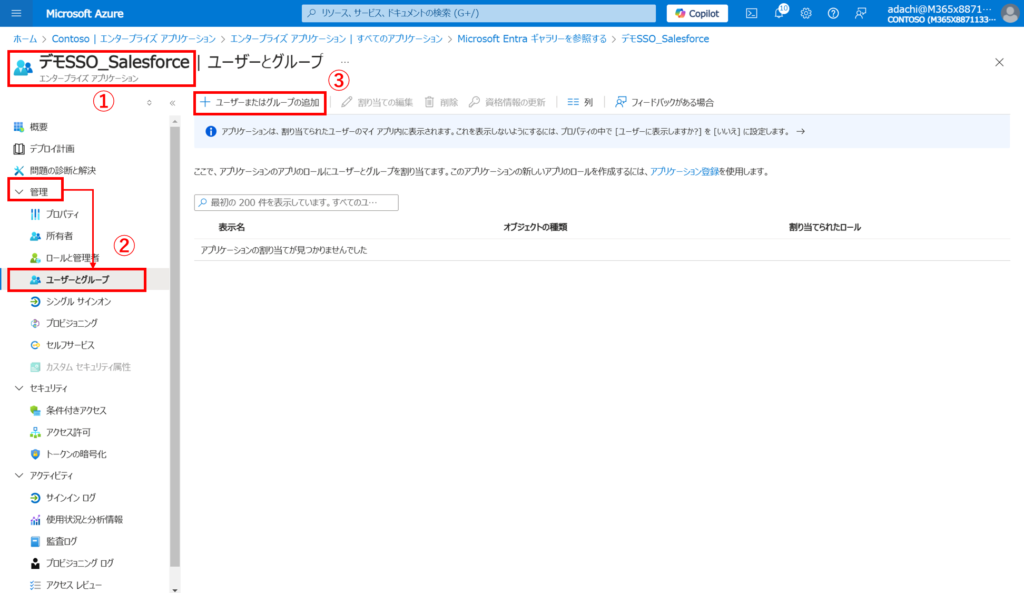
Task: Open カスタム セキュリティ属性 in sidebar
Action: click(x=88, y=367)
